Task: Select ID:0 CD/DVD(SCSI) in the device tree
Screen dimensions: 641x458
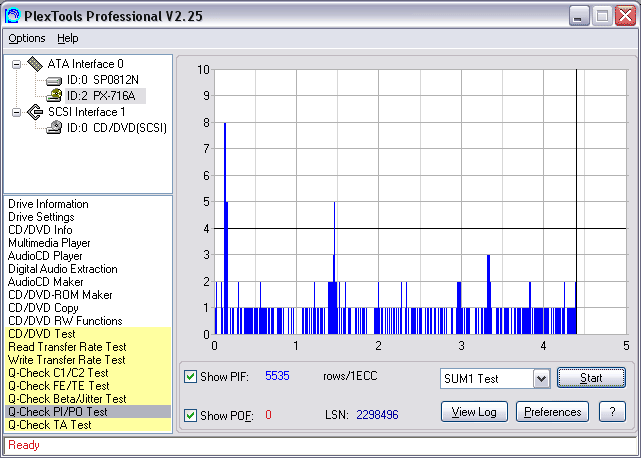Action: (117, 128)
